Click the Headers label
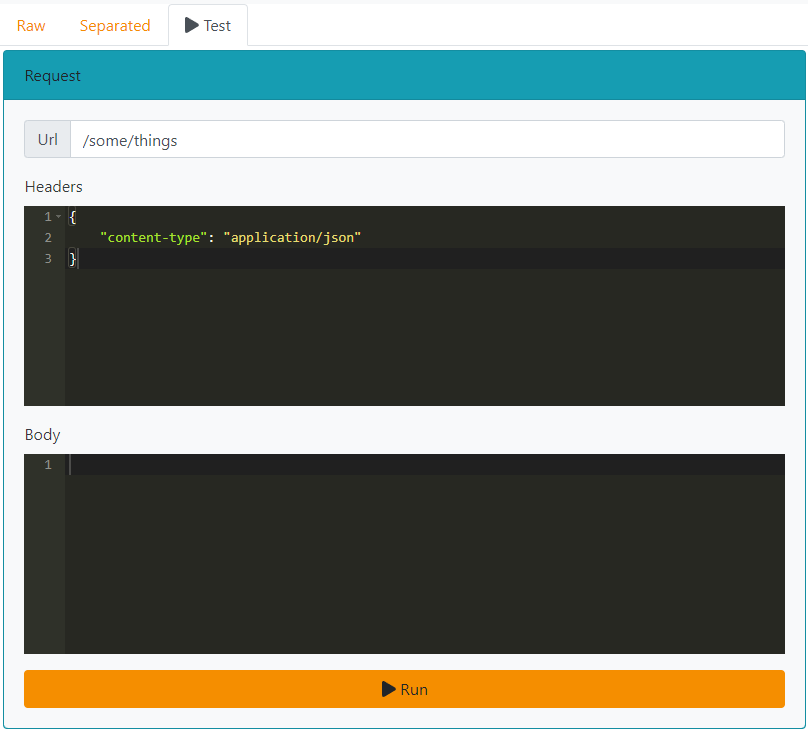The width and height of the screenshot is (808, 734). pos(54,187)
